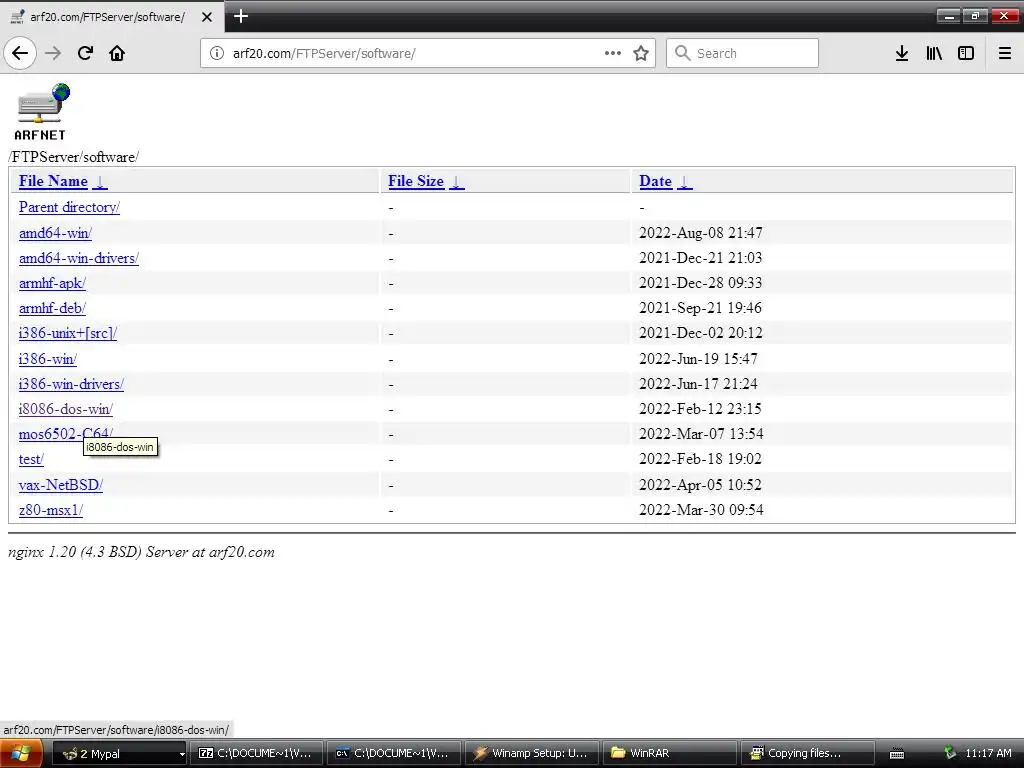Viewport: 1024px width, 768px height.
Task: Toggle the sidebar view icon
Action: coord(966,53)
